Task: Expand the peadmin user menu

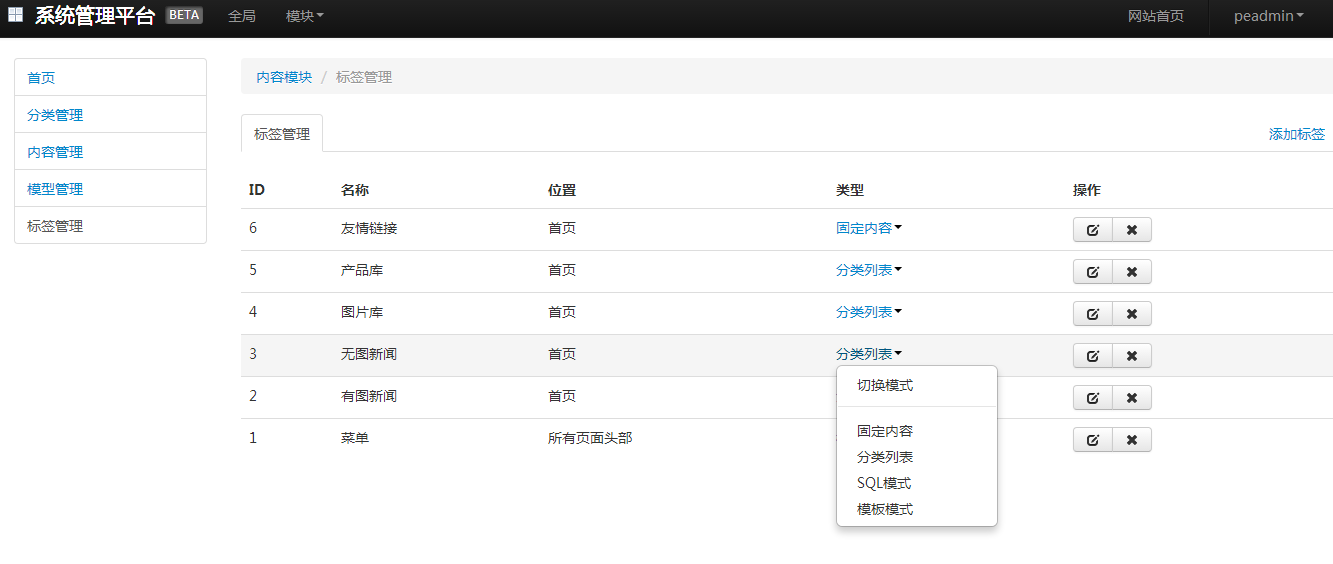Action: point(1268,16)
